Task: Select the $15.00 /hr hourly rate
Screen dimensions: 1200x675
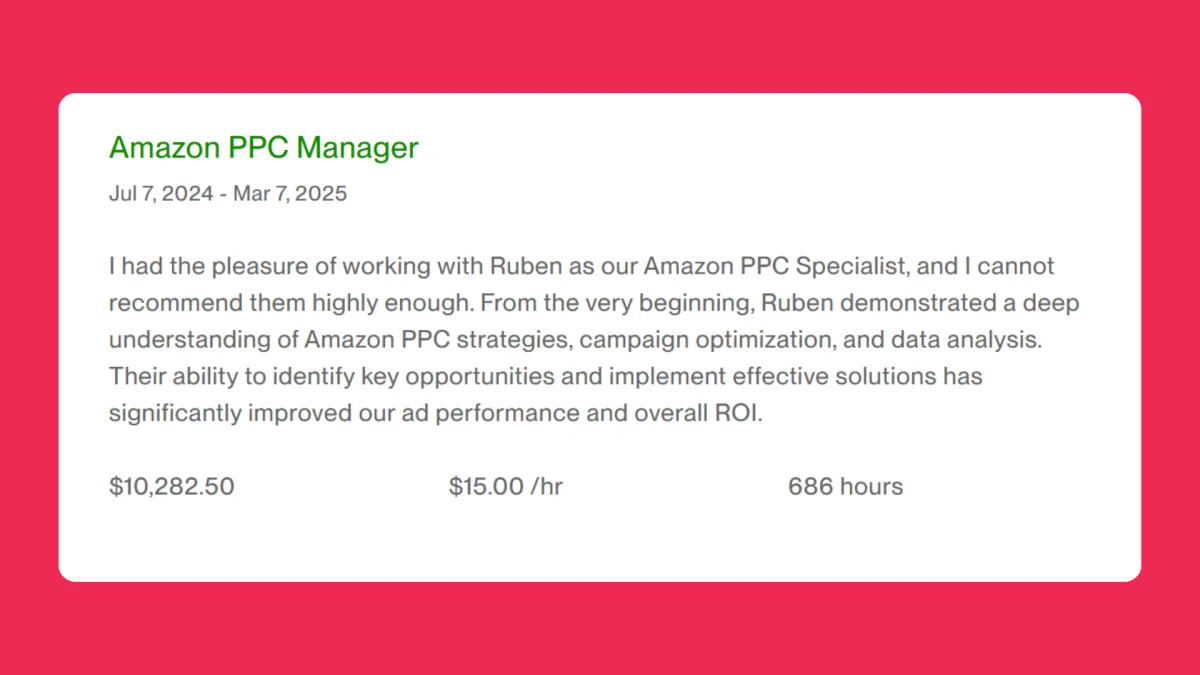Action: point(506,487)
